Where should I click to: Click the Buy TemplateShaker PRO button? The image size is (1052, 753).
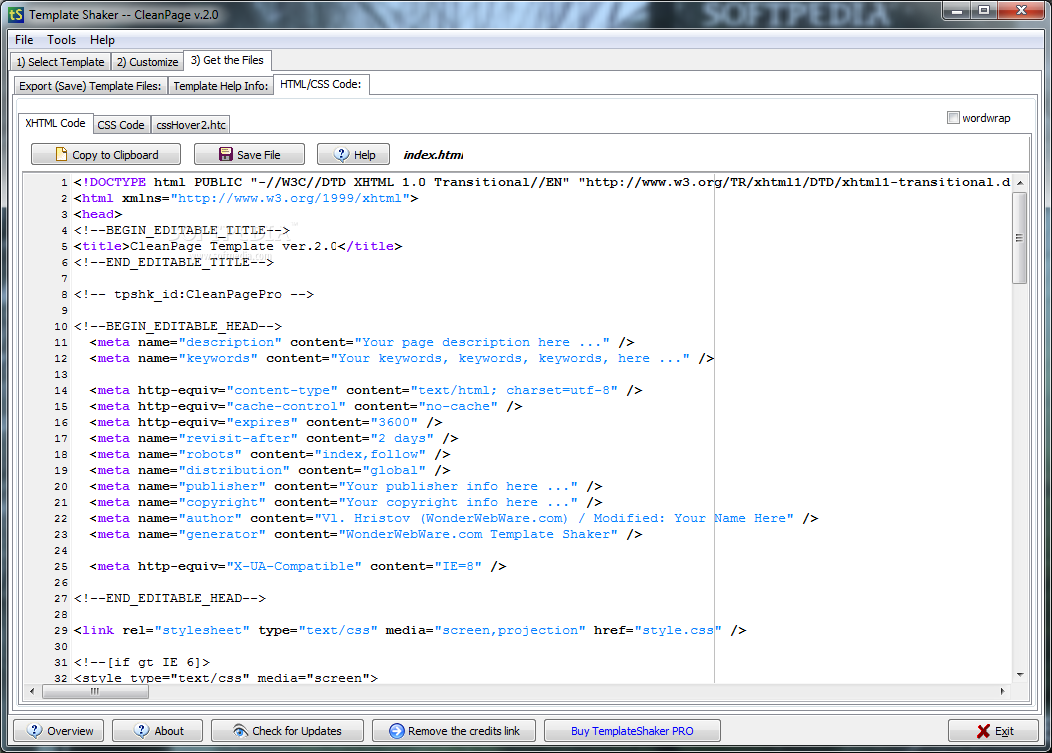[632, 731]
